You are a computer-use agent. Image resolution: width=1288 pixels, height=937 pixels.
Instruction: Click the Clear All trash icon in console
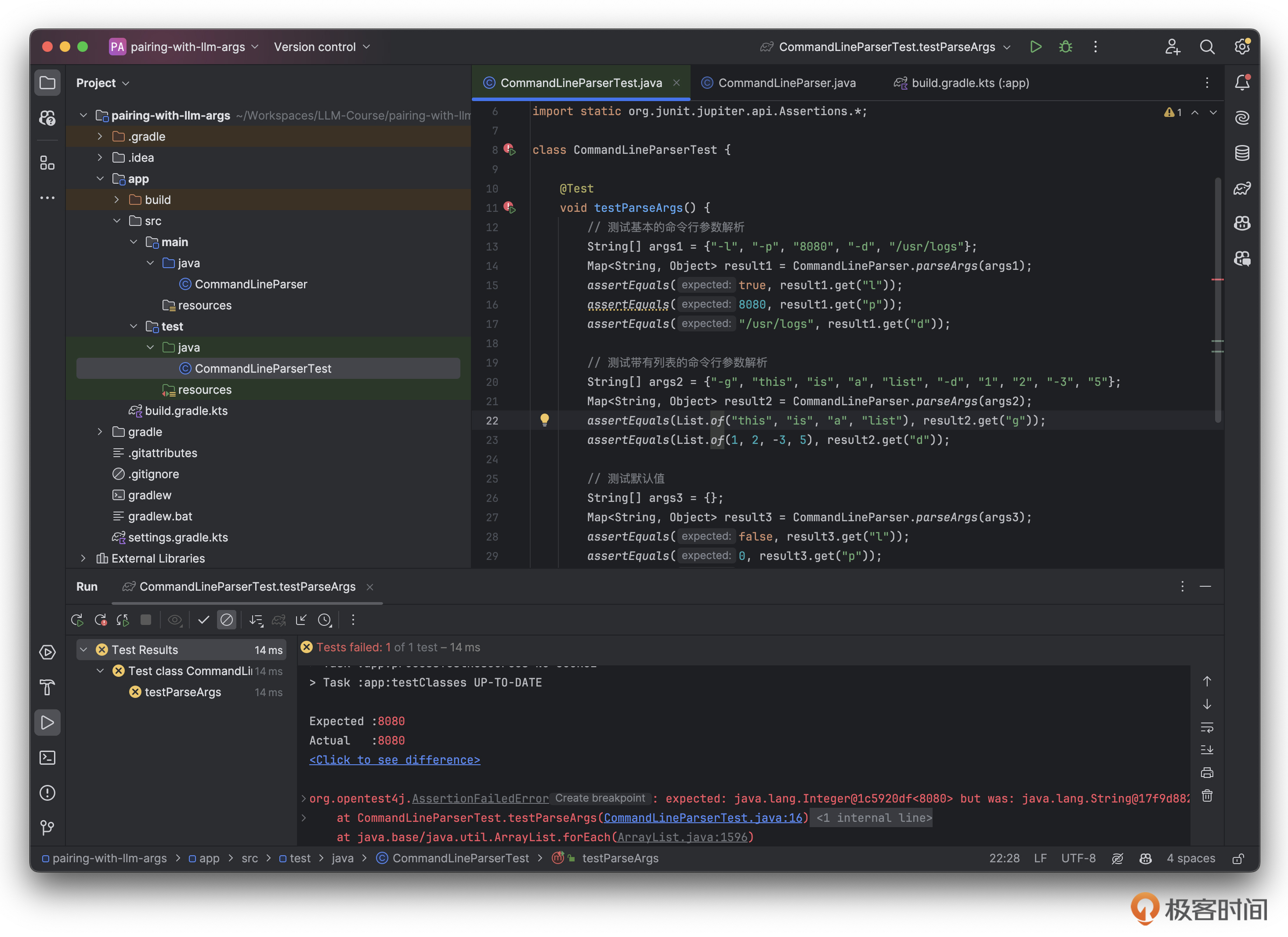click(x=1207, y=795)
